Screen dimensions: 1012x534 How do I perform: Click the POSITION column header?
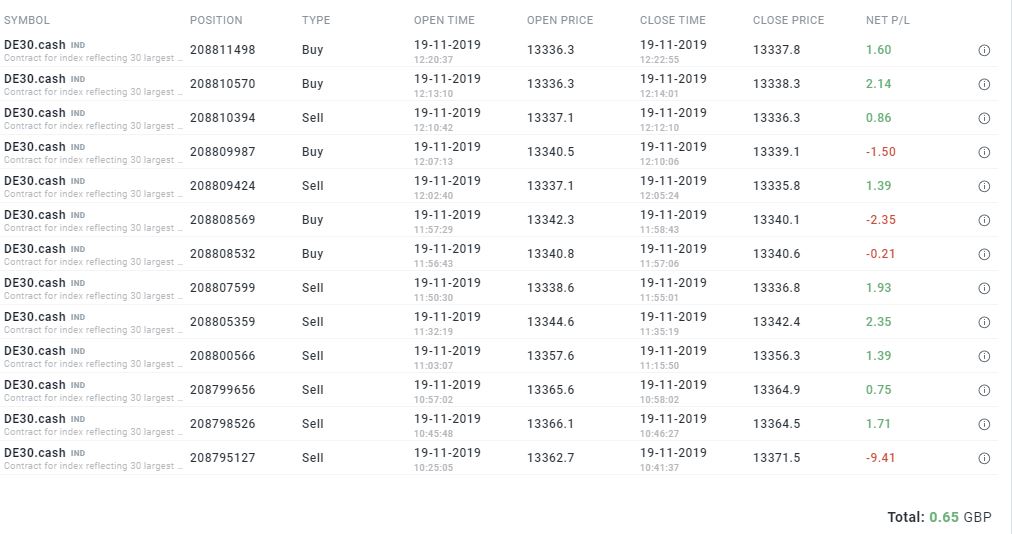click(216, 21)
